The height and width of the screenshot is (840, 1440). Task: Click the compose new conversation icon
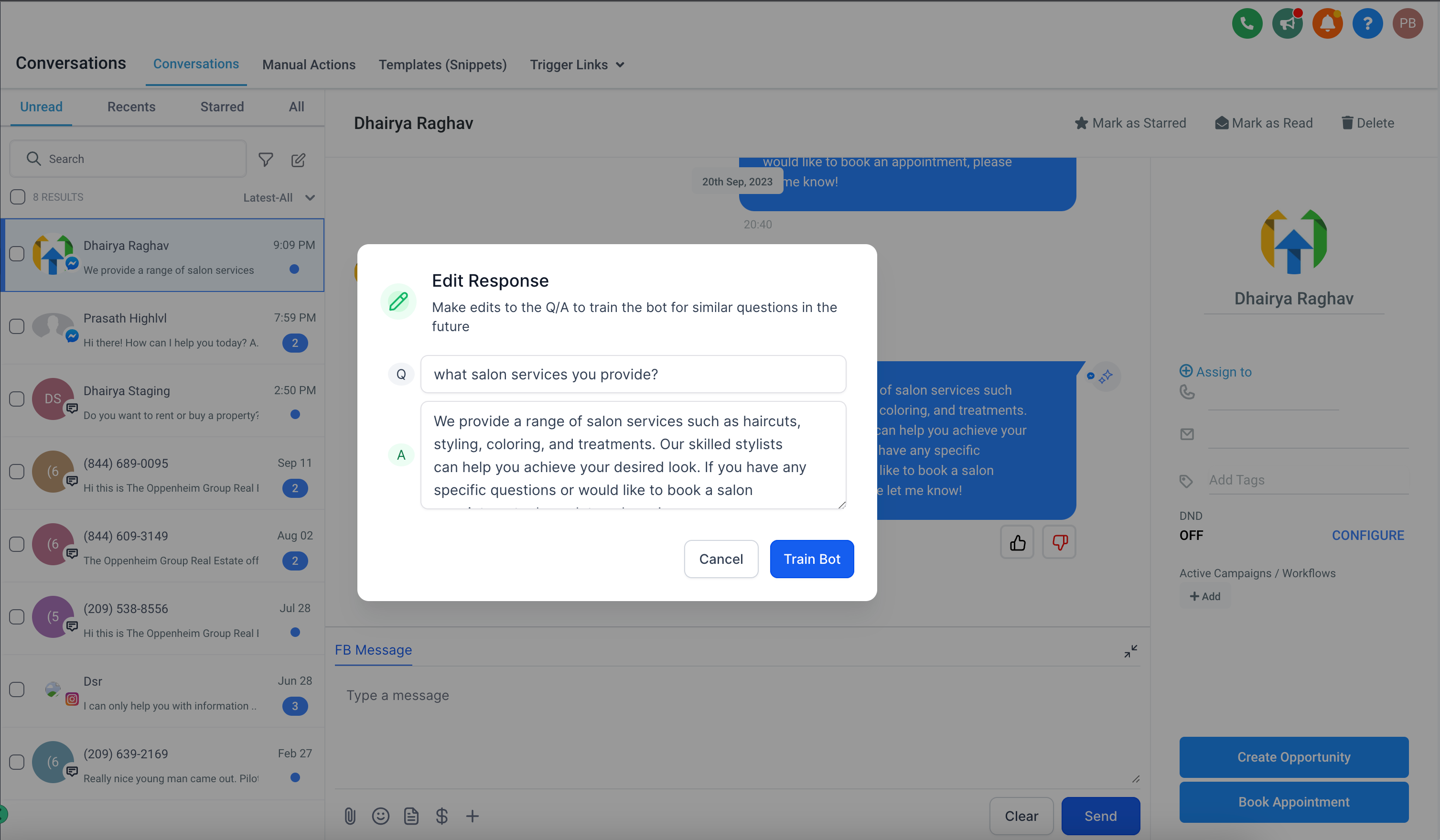(x=298, y=158)
